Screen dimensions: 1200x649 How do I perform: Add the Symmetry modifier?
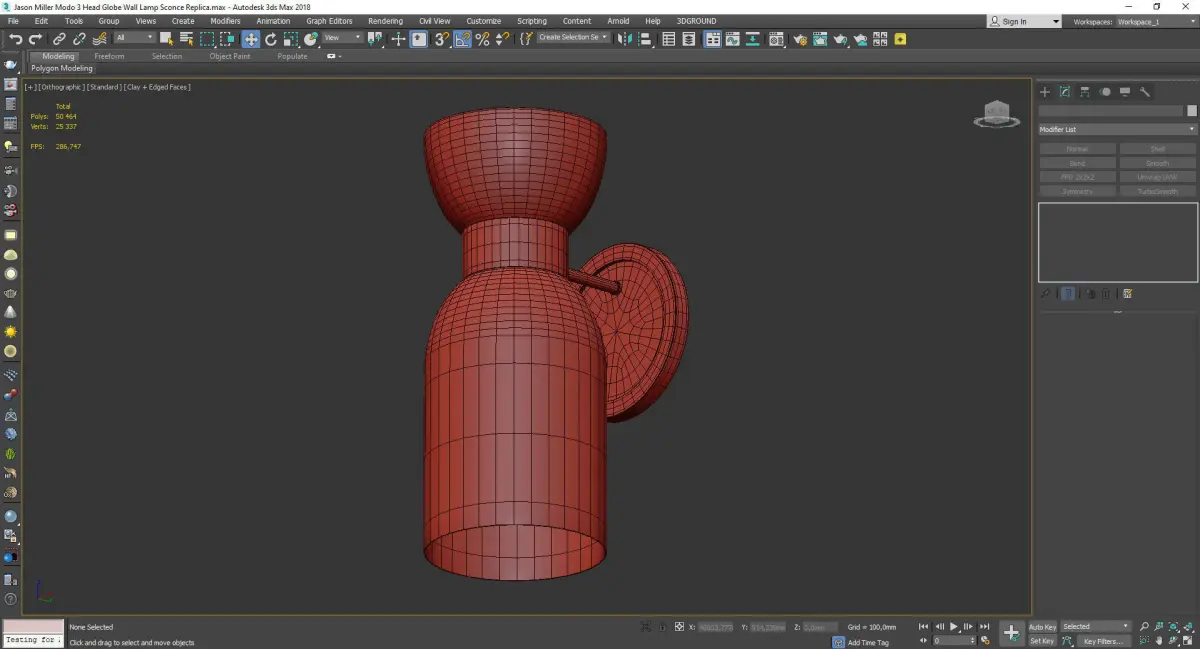point(1077,191)
